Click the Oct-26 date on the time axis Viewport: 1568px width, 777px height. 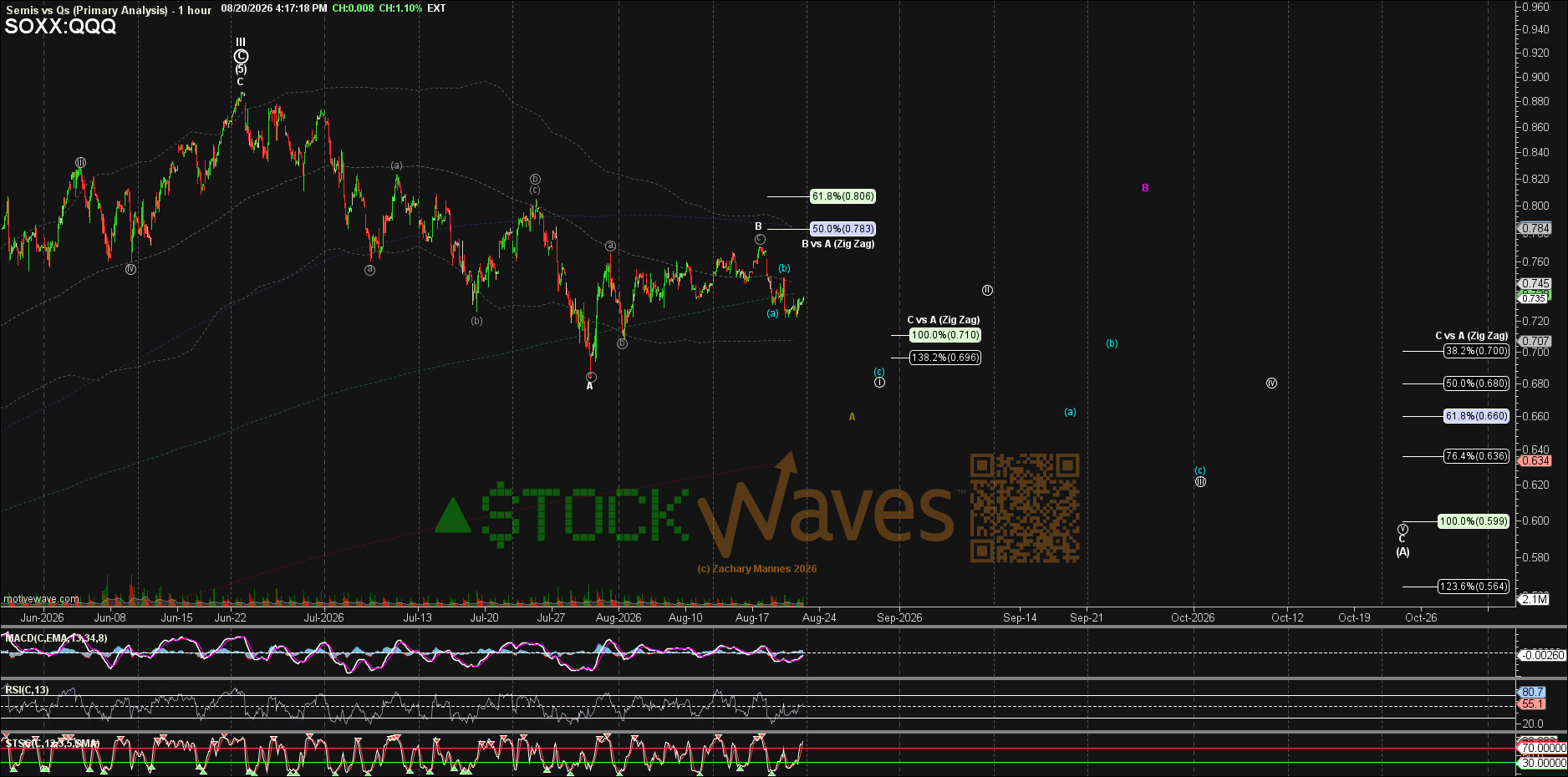1421,618
